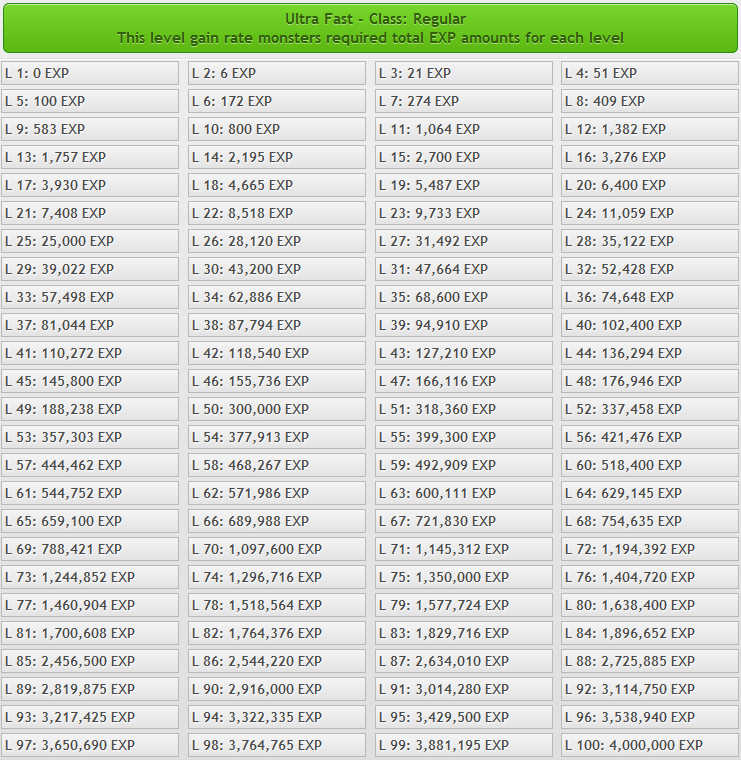741x760 pixels.
Task: Click the L 40: 102,400 EXP entry
Action: tap(650, 325)
